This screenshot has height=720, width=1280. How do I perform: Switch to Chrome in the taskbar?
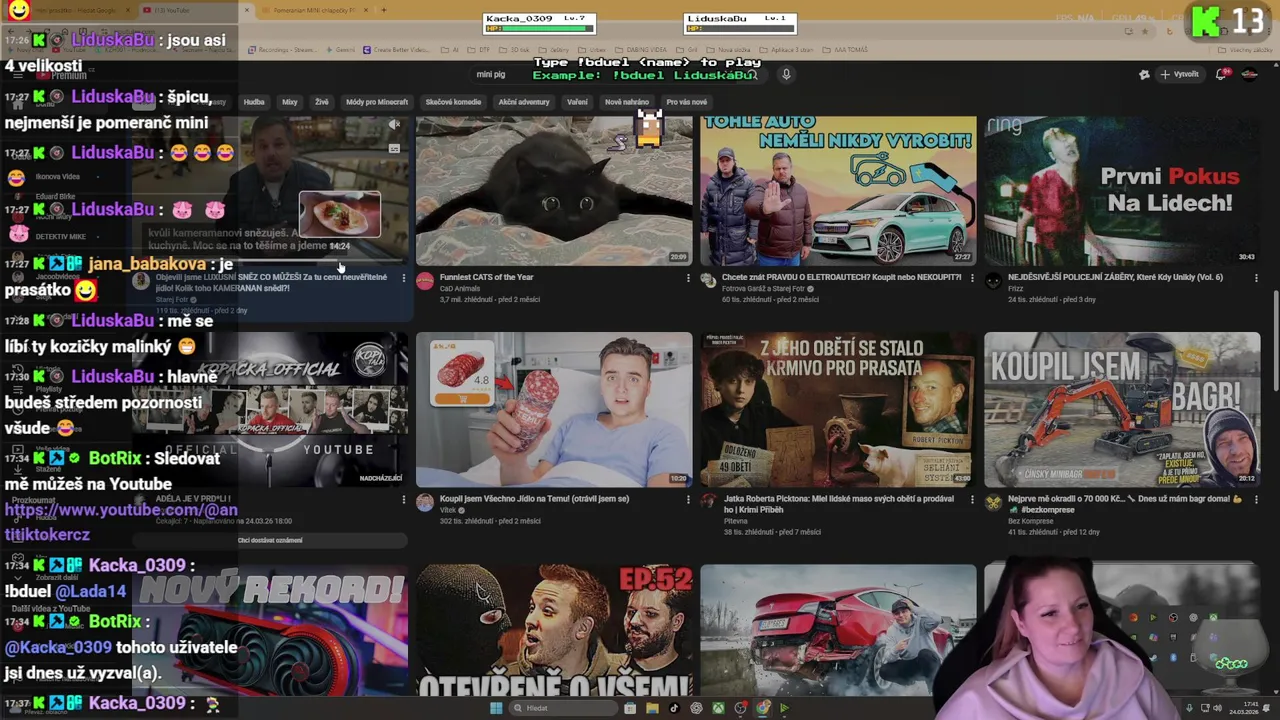point(762,708)
